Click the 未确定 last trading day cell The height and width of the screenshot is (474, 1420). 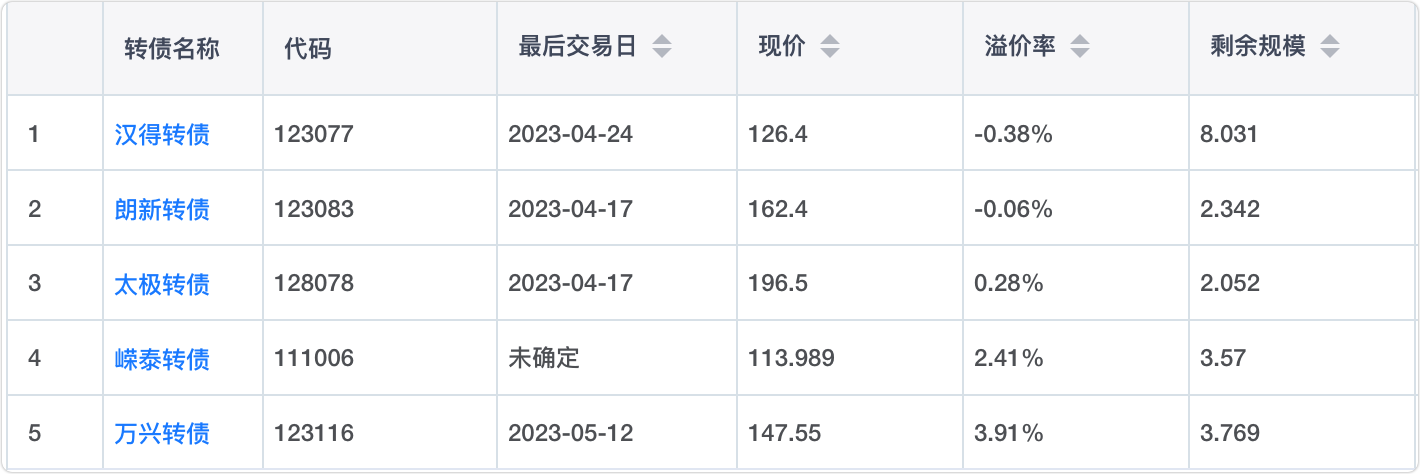tap(544, 358)
